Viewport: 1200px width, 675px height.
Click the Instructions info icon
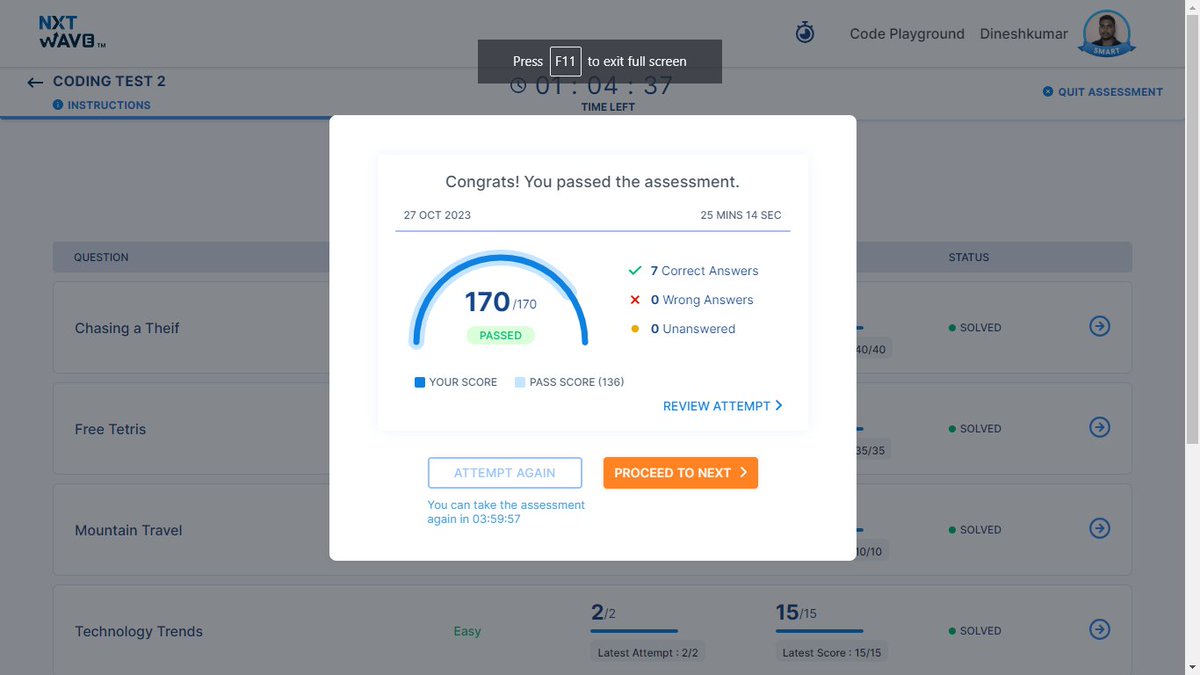[x=58, y=105]
